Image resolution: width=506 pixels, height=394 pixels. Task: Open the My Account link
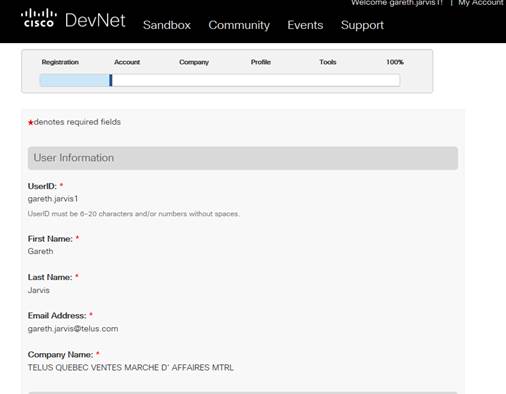481,3
